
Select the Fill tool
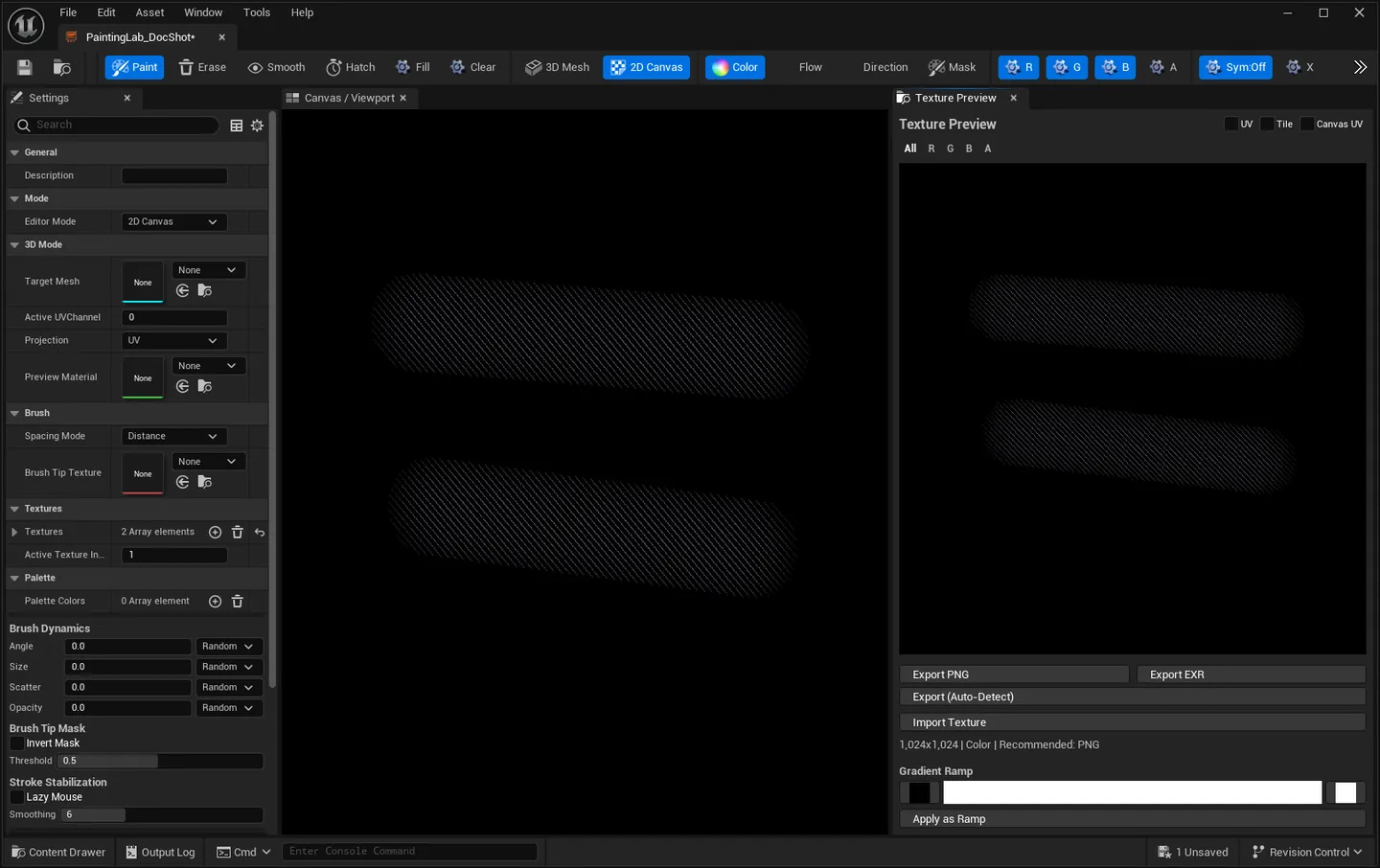pyautogui.click(x=413, y=67)
